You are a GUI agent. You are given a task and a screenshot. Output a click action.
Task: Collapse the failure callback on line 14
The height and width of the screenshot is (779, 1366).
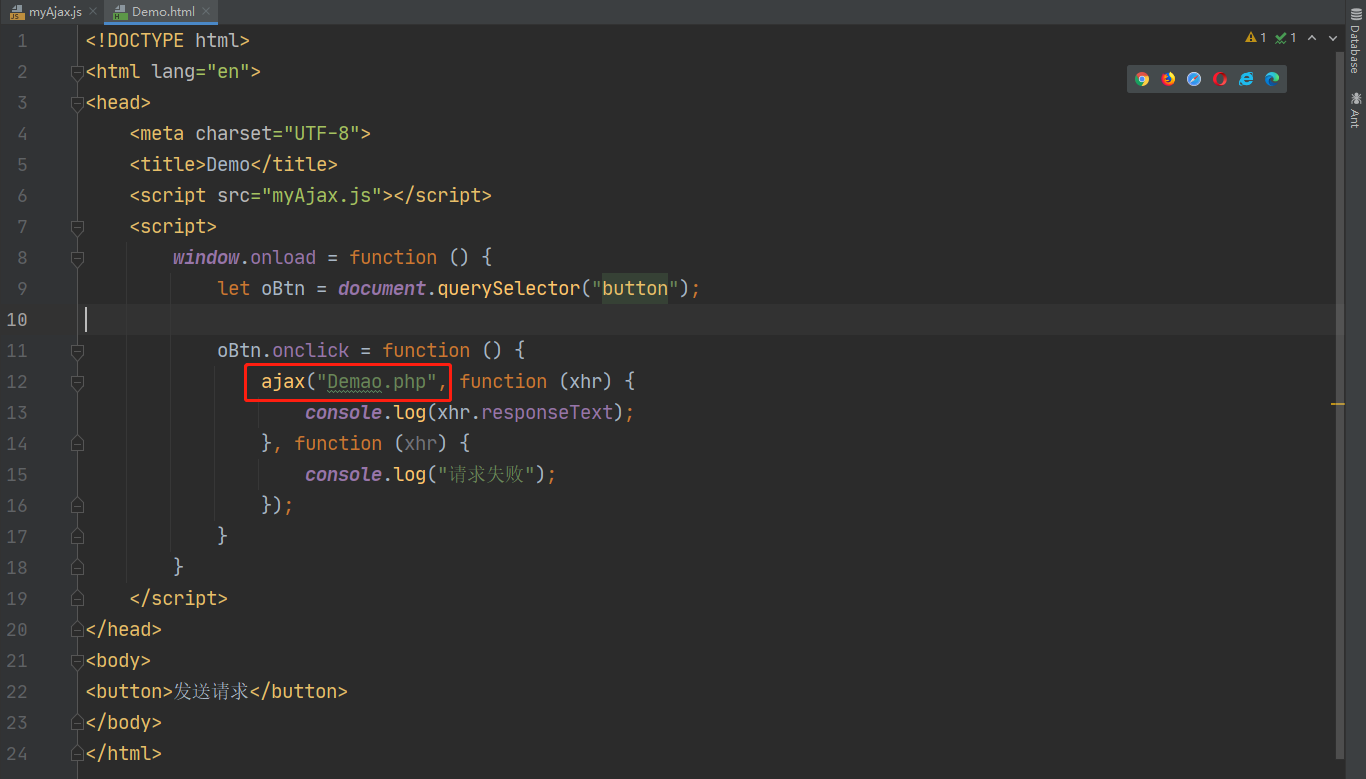pyautogui.click(x=77, y=444)
